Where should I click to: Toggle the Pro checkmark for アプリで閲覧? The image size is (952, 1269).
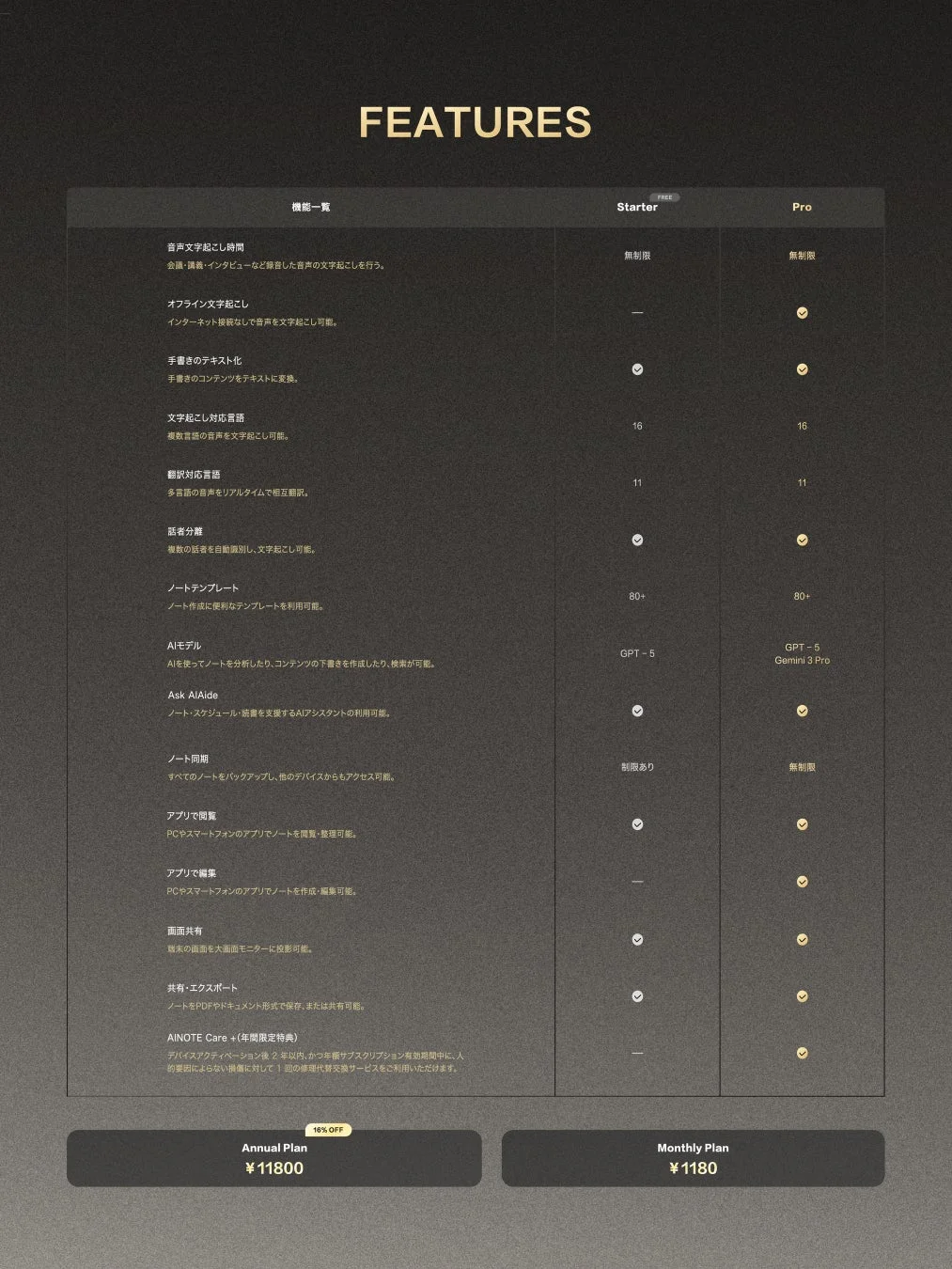(802, 824)
